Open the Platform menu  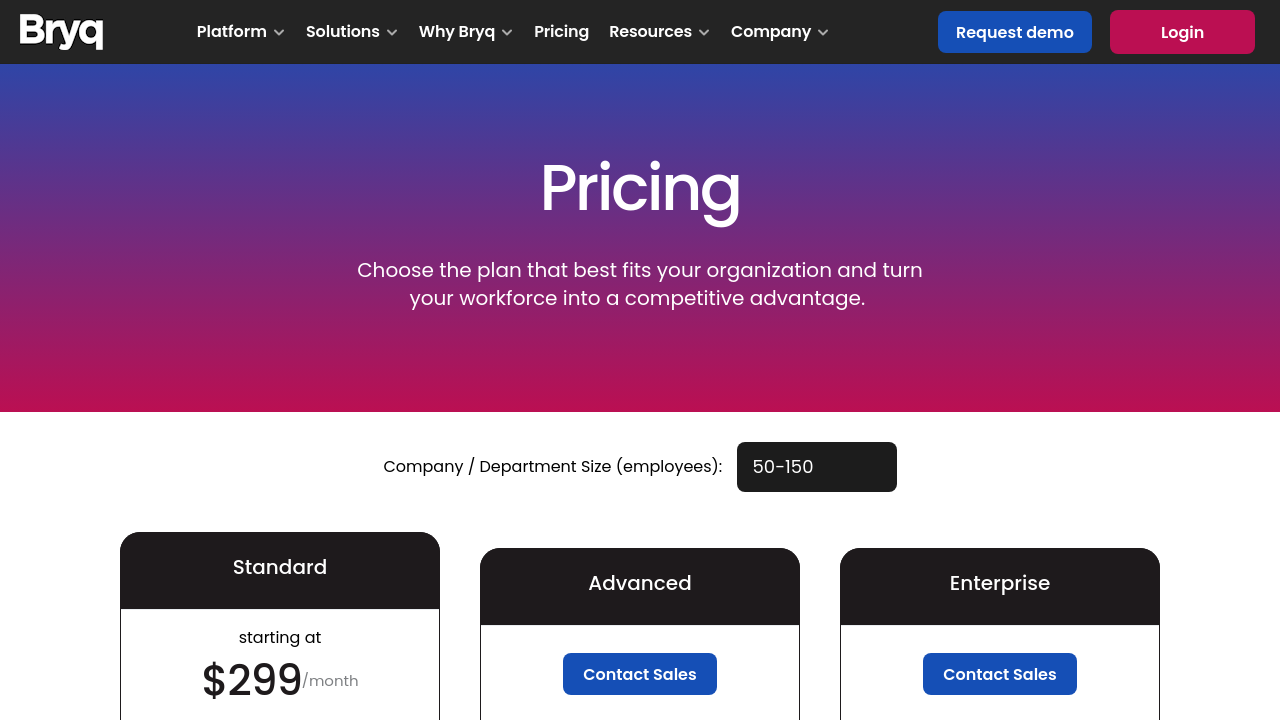click(x=231, y=32)
